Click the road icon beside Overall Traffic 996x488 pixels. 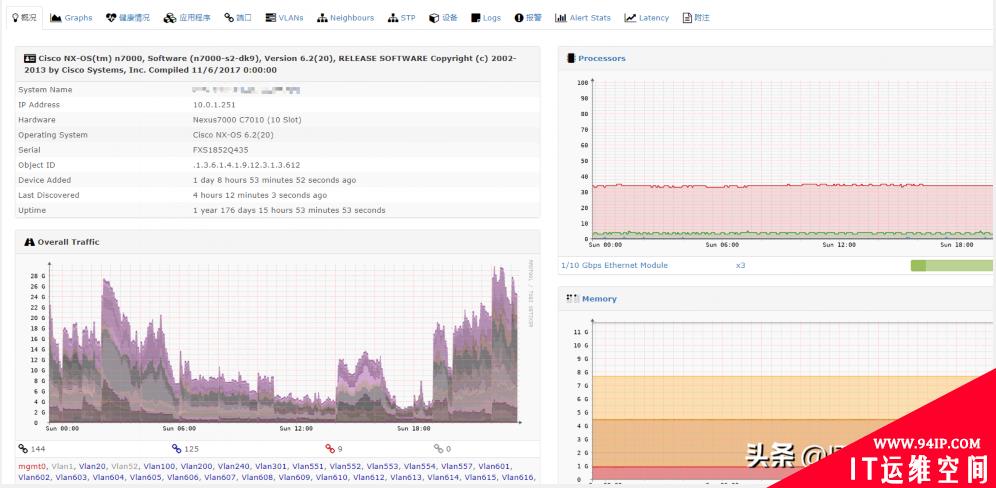[29, 242]
